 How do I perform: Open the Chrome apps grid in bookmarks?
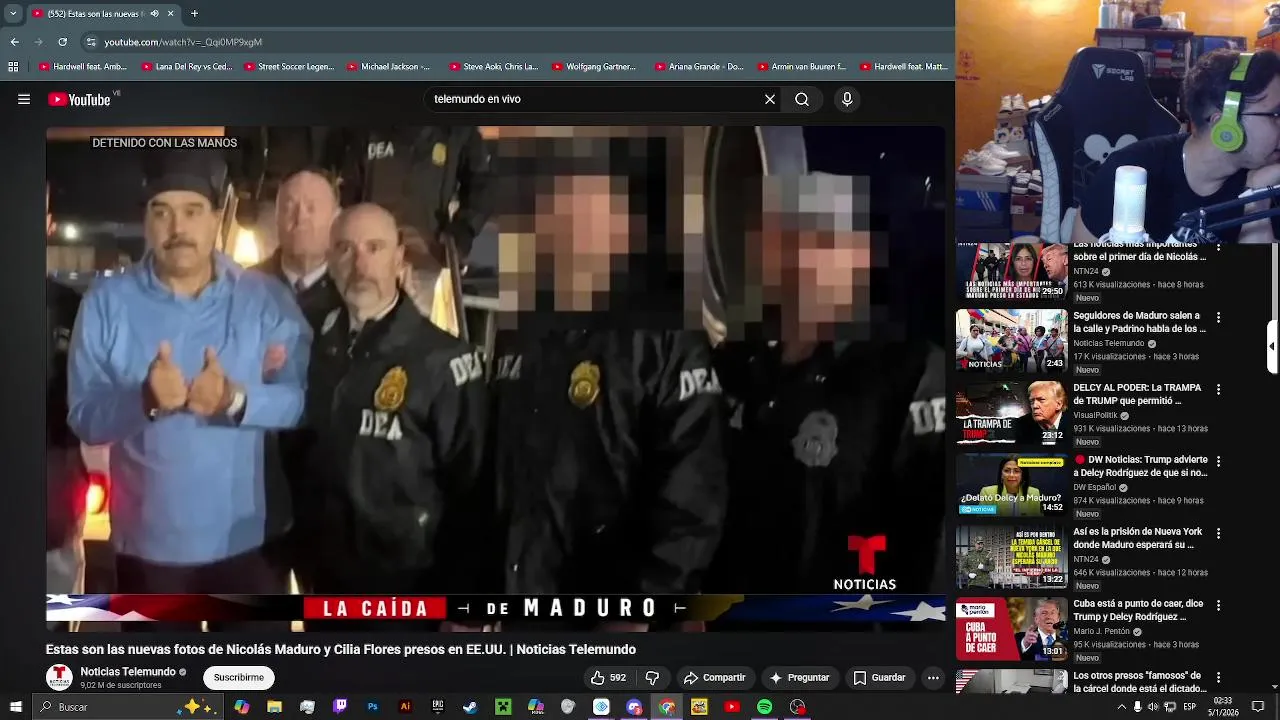(x=13, y=67)
